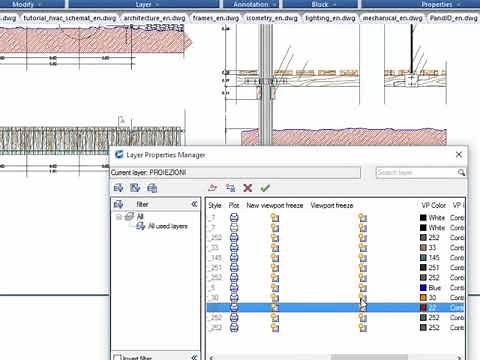480x360 pixels.
Task: Click the 33 VP color swatch
Action: coord(423,248)
